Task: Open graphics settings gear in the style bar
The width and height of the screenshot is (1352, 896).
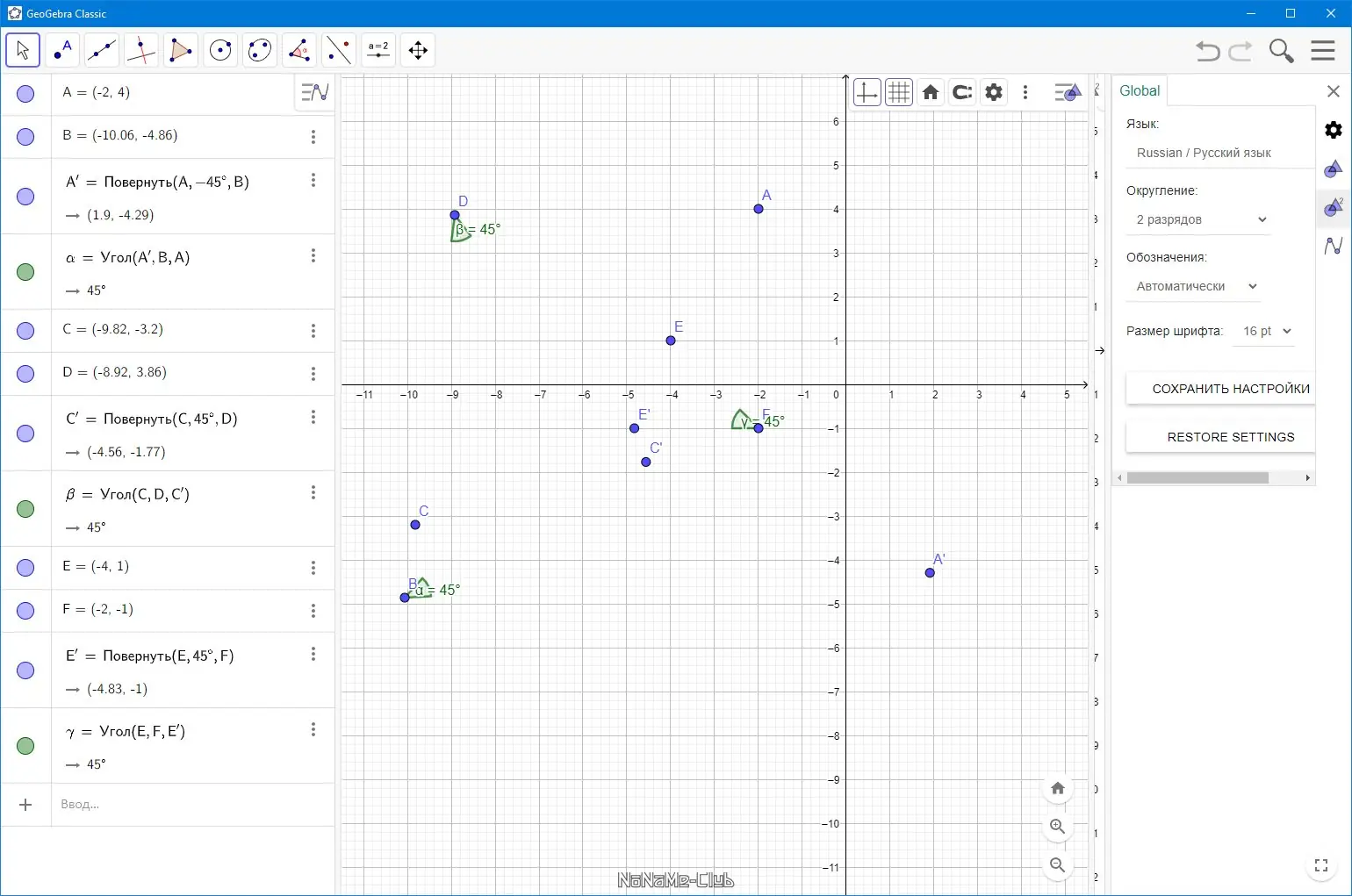Action: [x=994, y=92]
